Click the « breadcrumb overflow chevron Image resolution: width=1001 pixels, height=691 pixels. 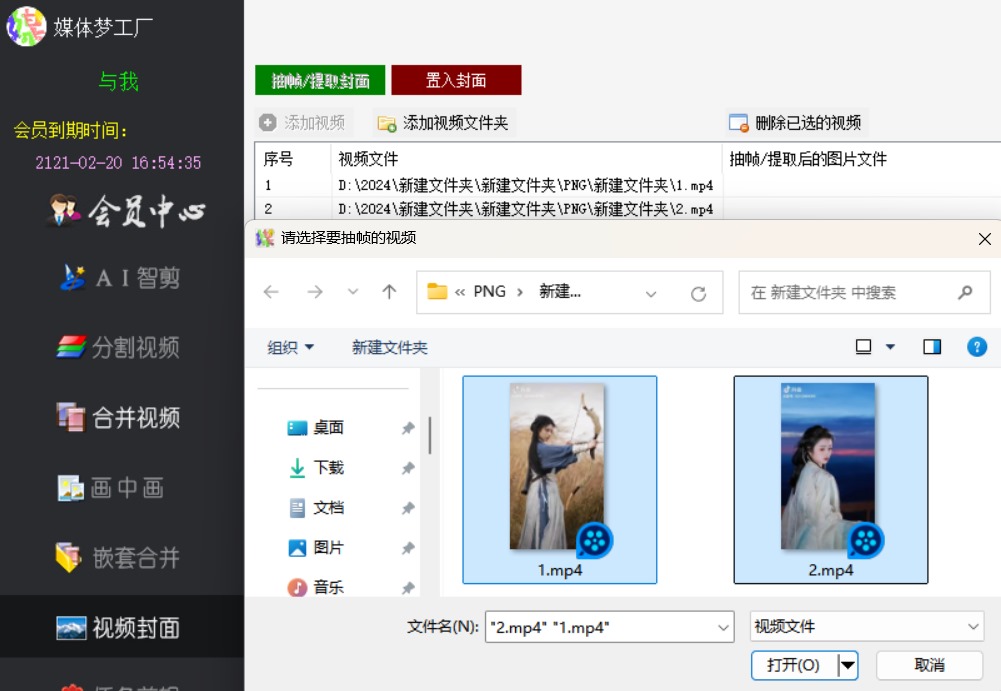[460, 292]
